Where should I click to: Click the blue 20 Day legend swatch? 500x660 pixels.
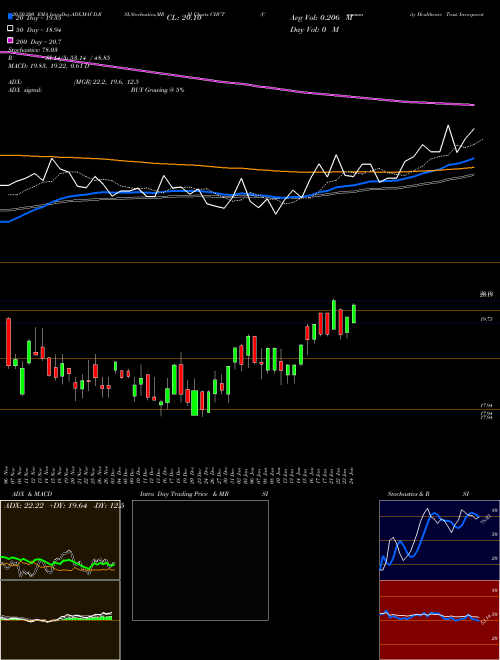click(10, 17)
